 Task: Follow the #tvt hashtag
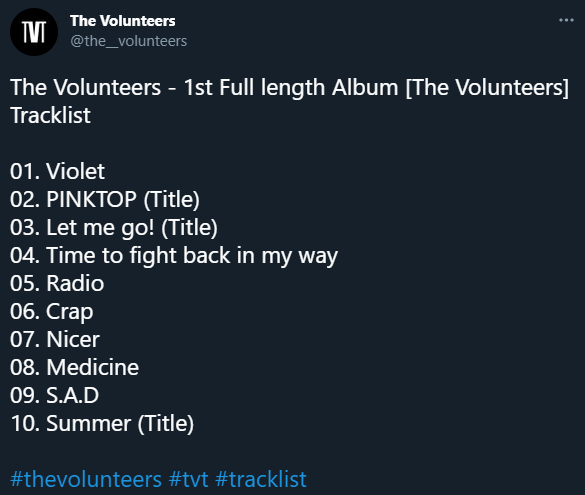coord(188,479)
